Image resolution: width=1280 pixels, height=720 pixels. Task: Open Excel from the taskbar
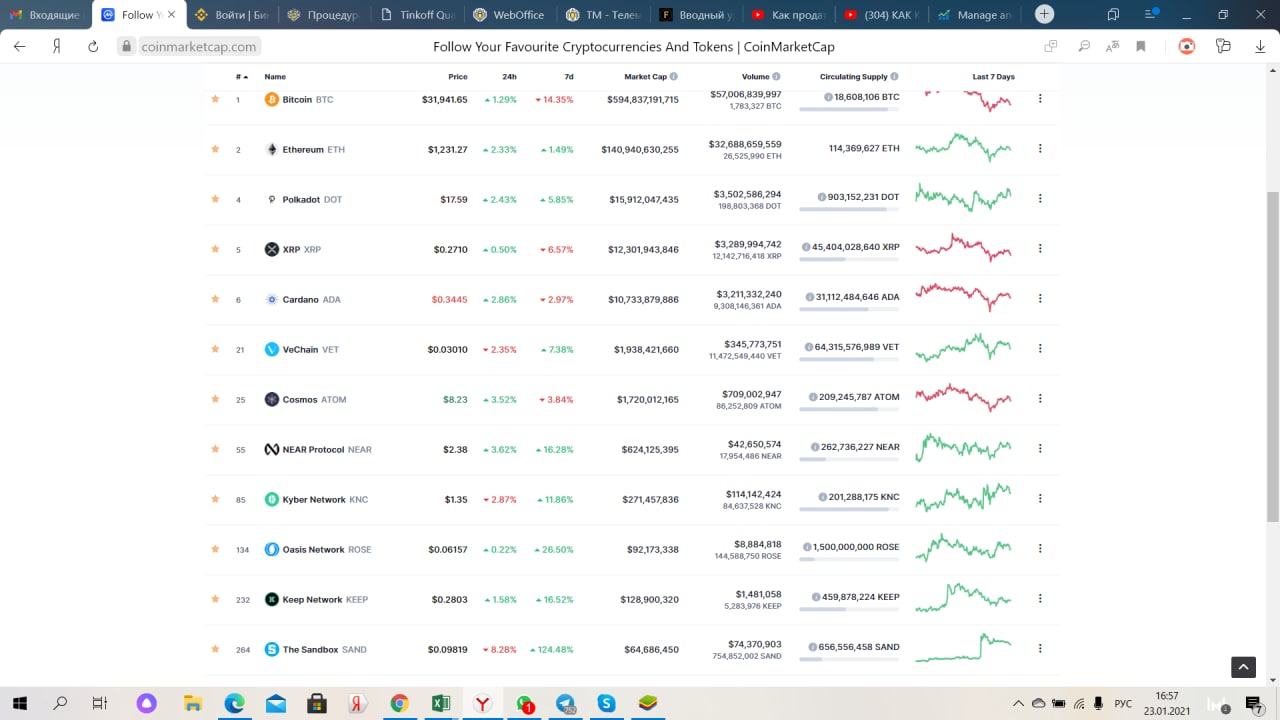(x=440, y=704)
